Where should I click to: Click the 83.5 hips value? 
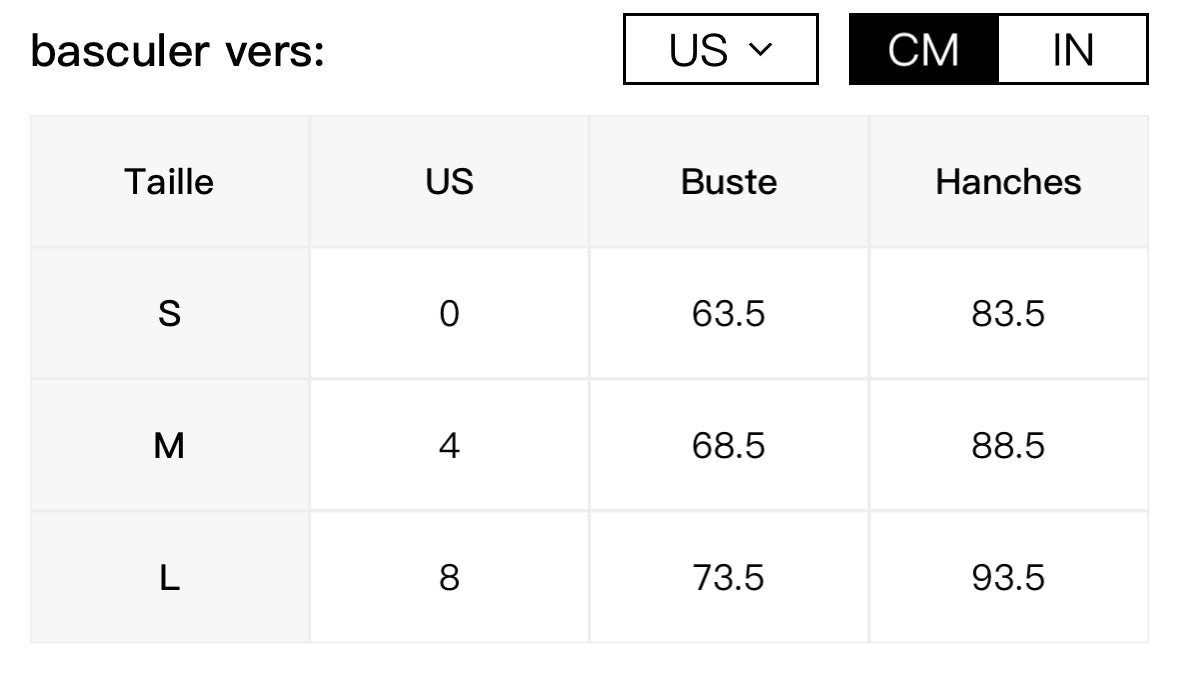click(x=1008, y=313)
